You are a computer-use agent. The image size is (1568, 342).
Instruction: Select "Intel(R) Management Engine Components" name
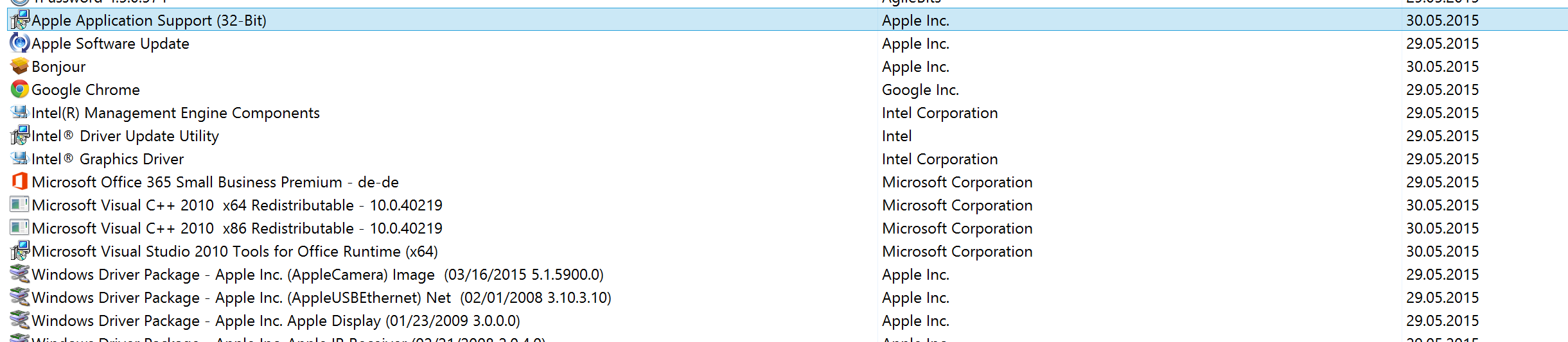pyautogui.click(x=175, y=113)
